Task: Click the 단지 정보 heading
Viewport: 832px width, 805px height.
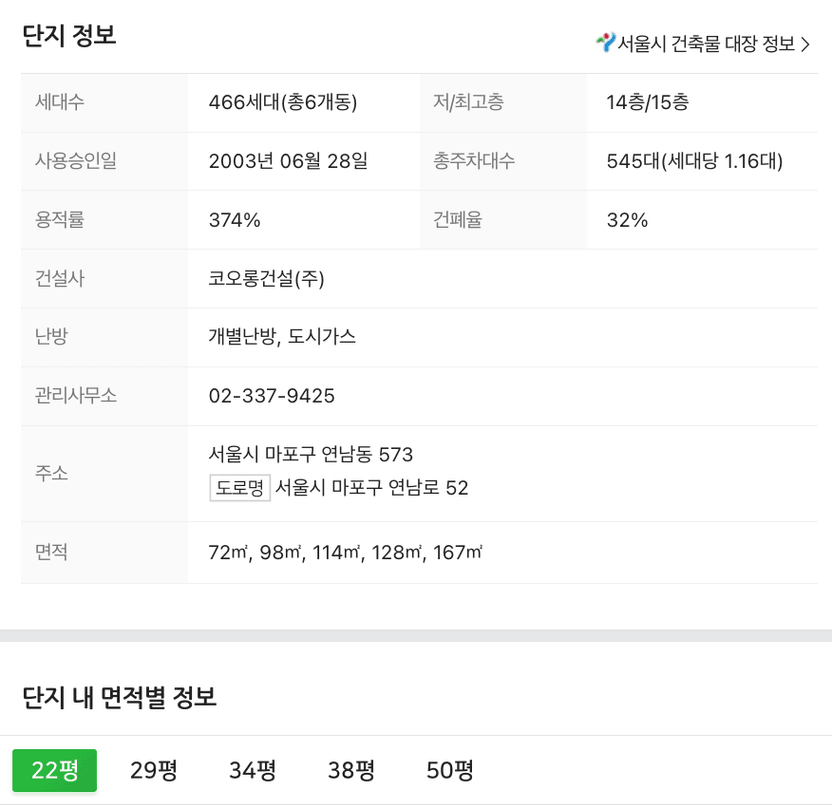Action: click(x=69, y=36)
